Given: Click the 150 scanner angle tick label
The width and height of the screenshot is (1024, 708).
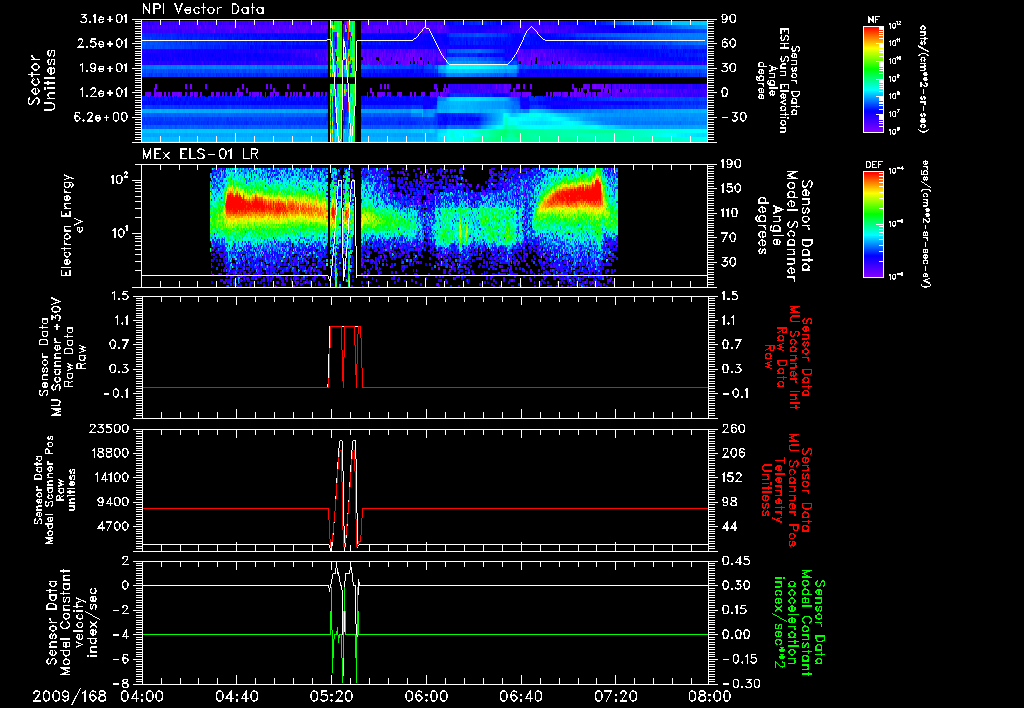Looking at the screenshot, I should 731,189.
